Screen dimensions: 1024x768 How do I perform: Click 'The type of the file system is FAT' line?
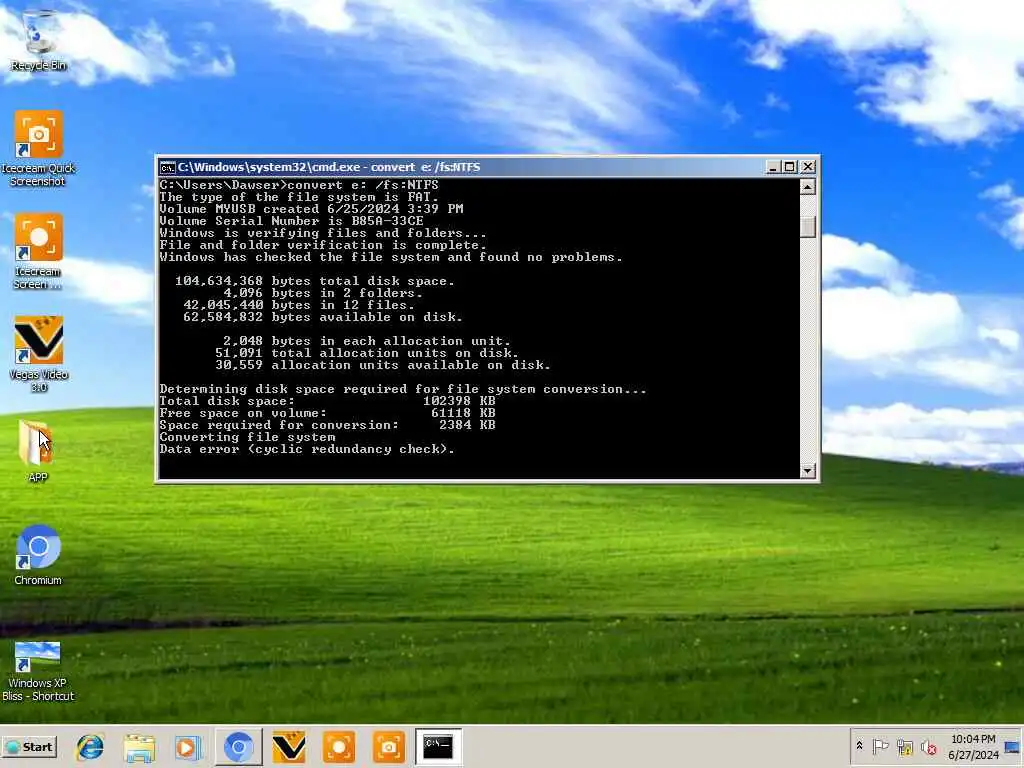[299, 197]
